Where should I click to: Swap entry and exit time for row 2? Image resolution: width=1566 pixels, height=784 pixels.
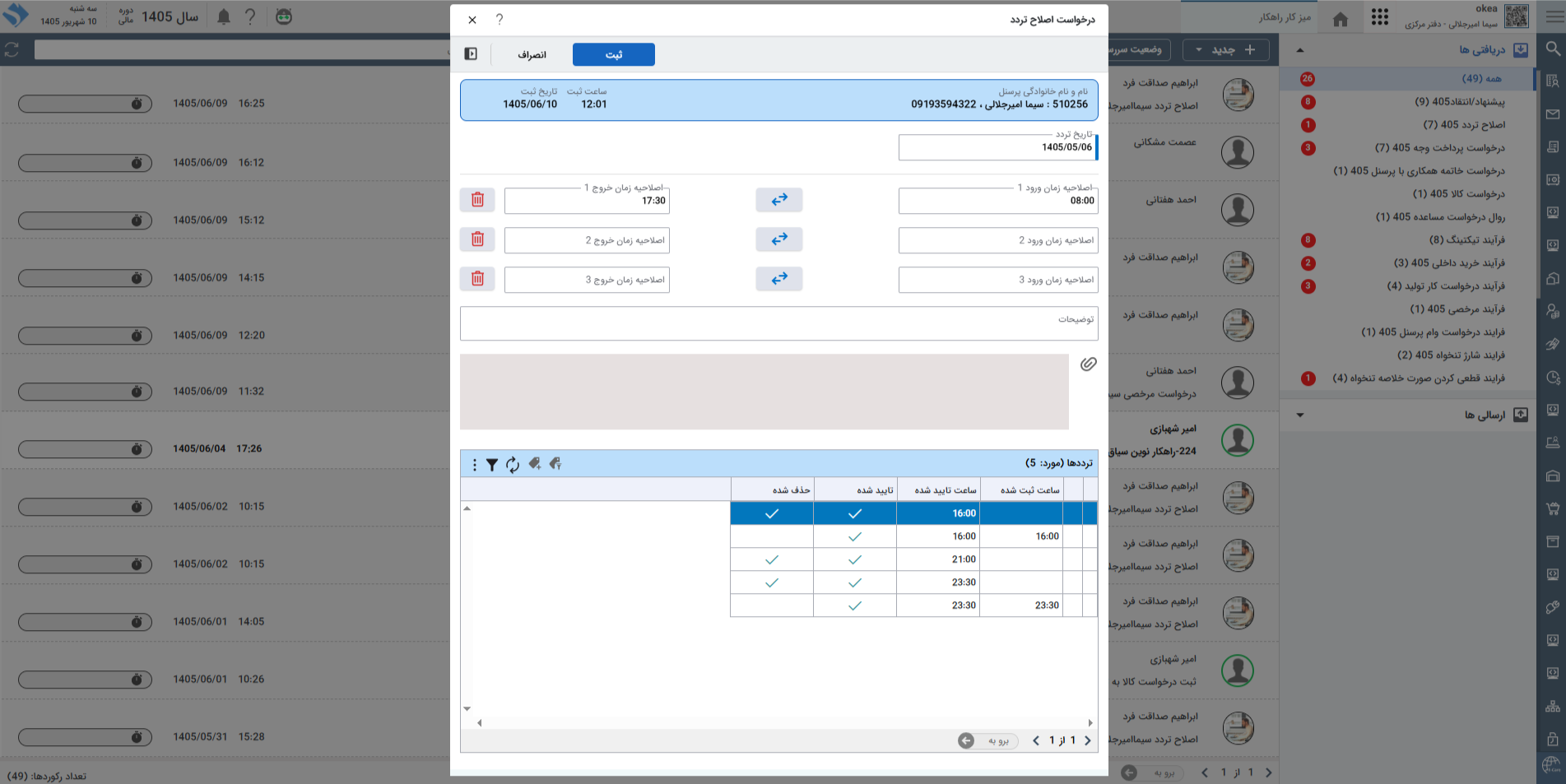(779, 239)
